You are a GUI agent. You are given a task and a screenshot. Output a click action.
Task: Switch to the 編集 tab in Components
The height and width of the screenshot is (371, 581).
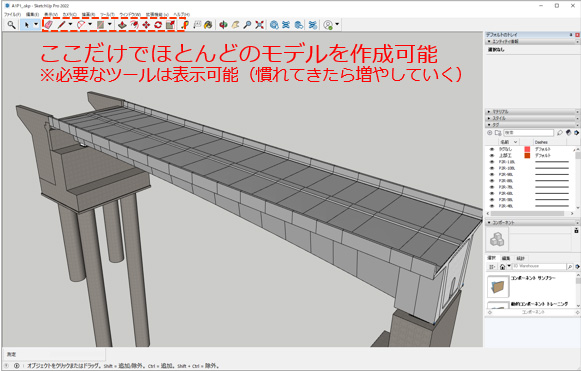pos(505,258)
